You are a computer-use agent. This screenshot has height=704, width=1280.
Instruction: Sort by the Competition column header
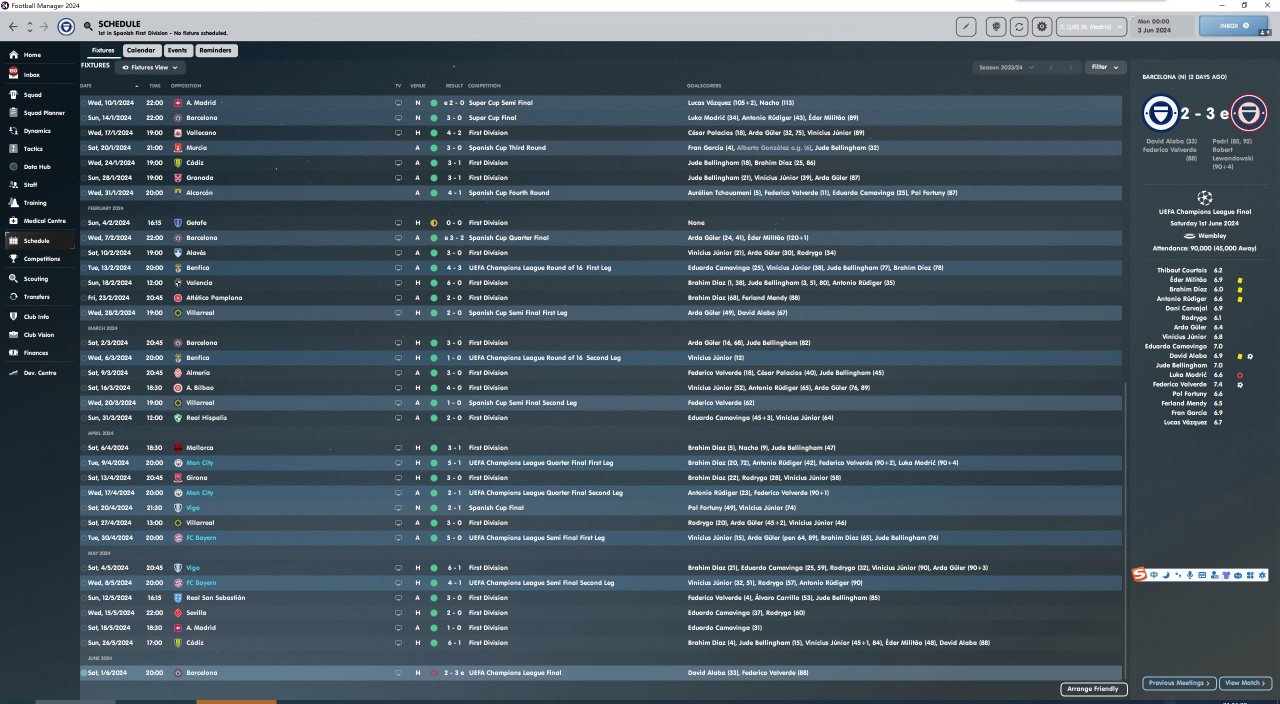click(484, 86)
